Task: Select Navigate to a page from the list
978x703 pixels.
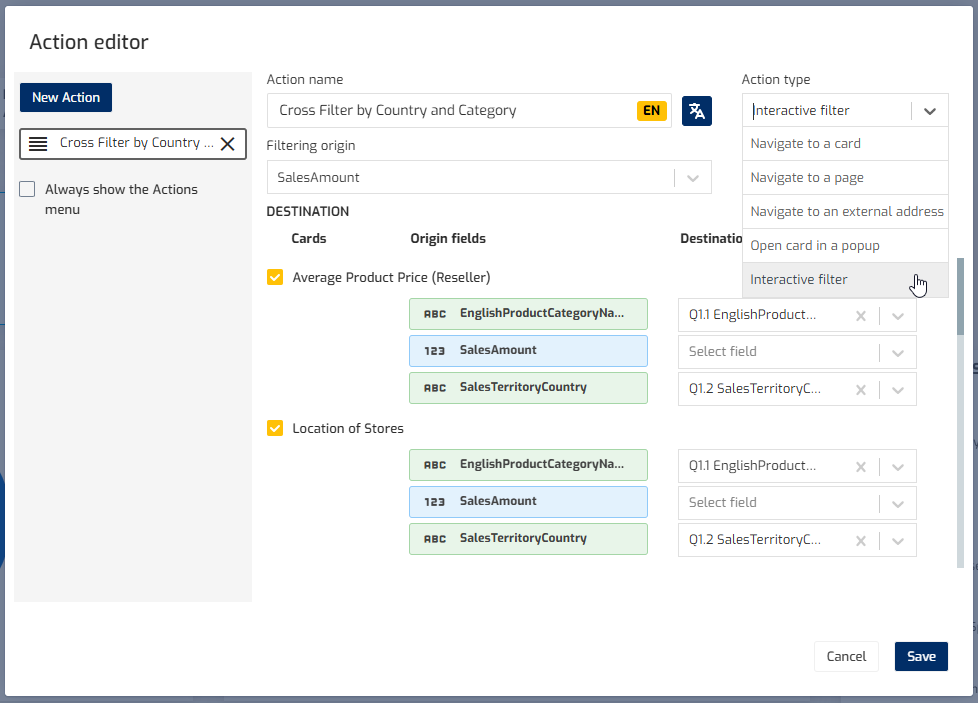Action: (806, 177)
